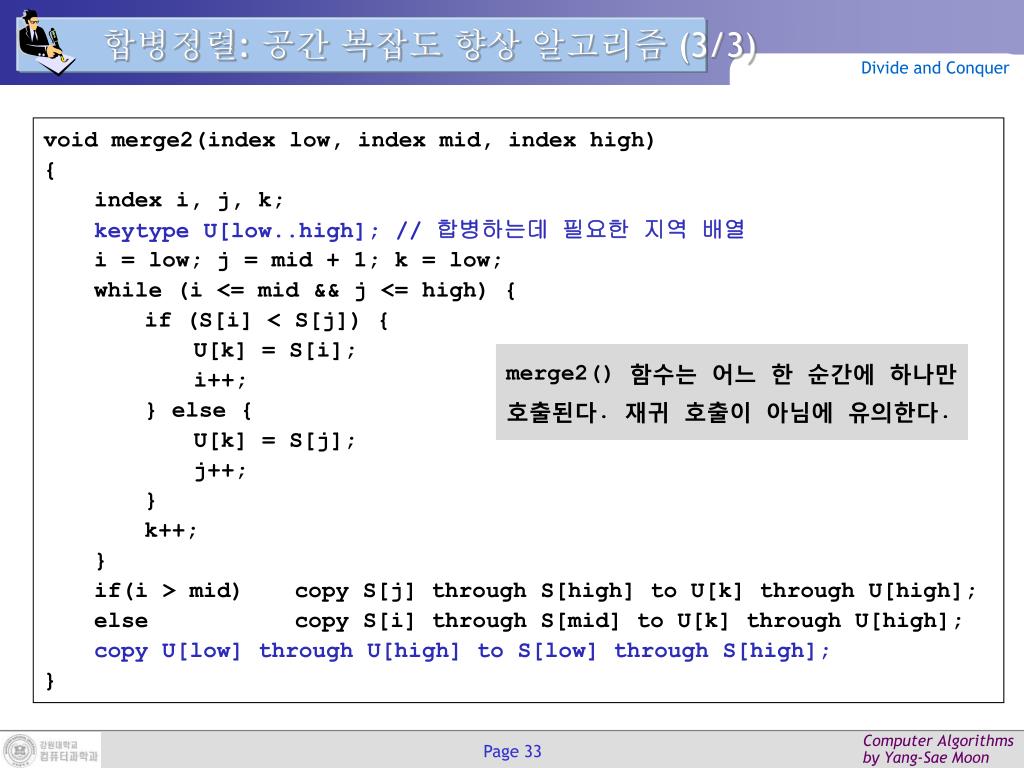Click the note line '호출된다. 재귀 호출이 아님에 유의한다.'
Image resolution: width=1024 pixels, height=768 pixels.
point(728,412)
